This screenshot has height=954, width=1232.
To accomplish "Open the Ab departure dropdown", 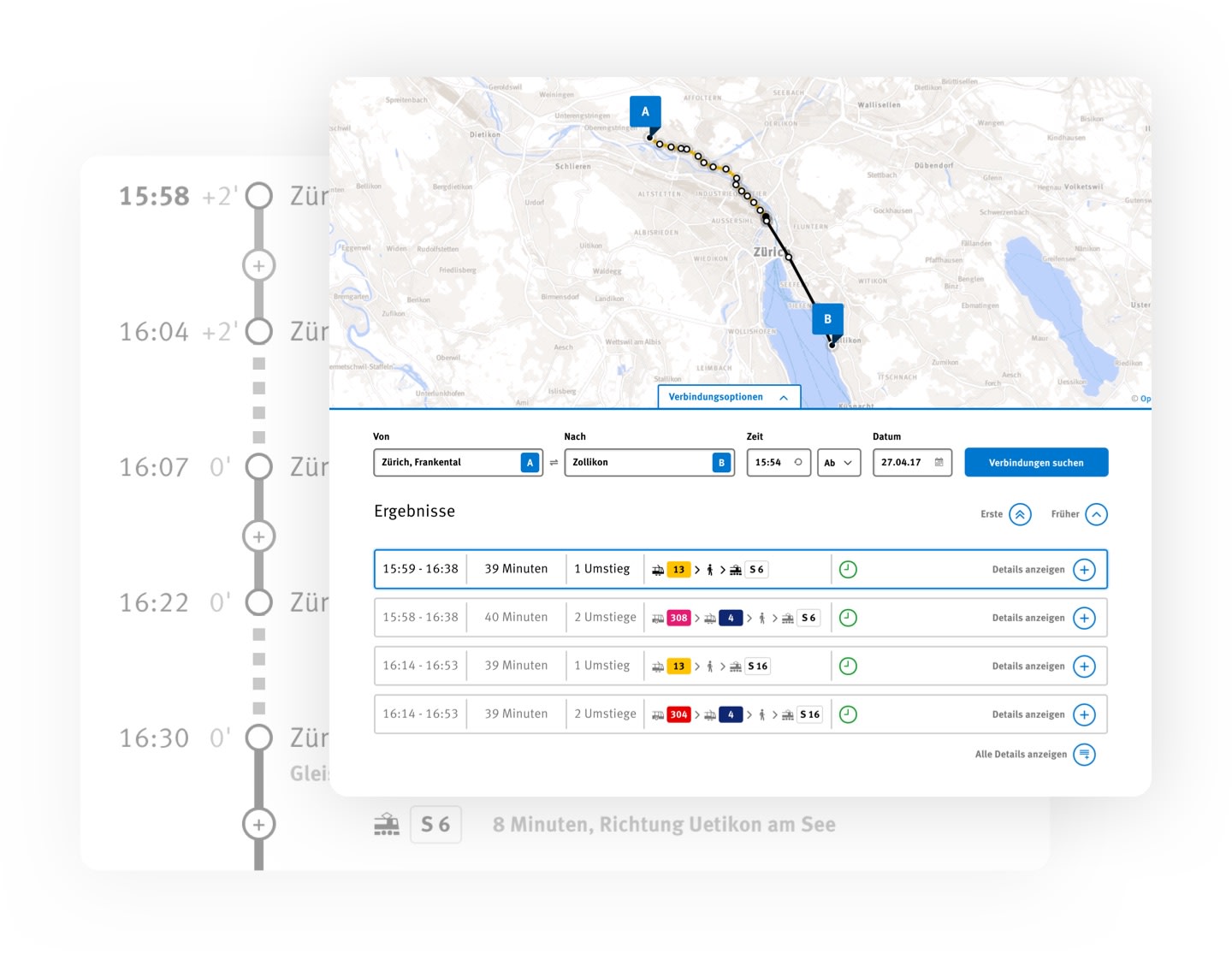I will [838, 462].
